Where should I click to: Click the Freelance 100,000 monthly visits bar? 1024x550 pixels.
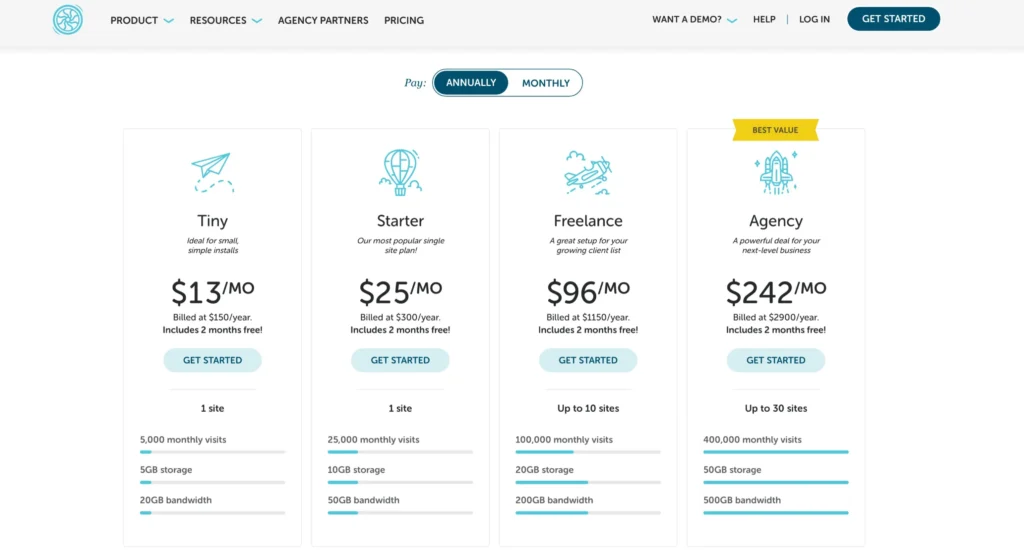587,452
